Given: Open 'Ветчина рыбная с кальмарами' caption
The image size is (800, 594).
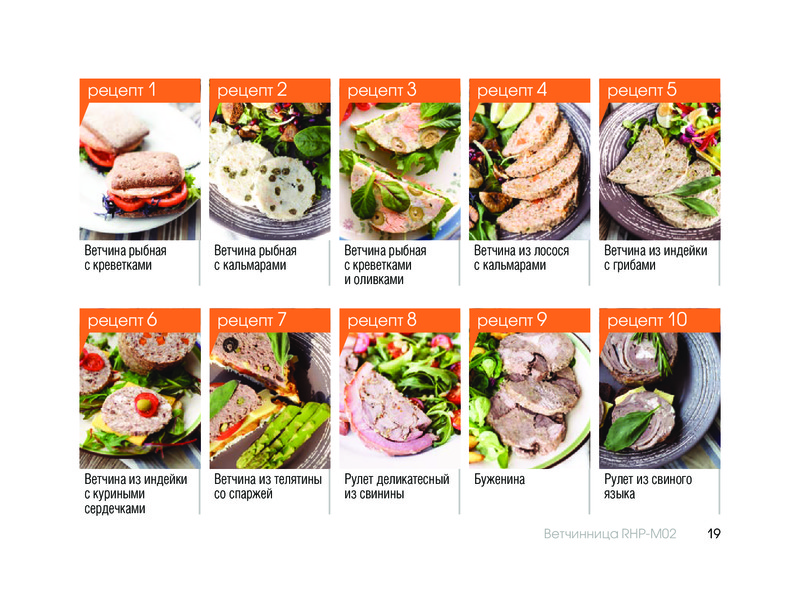Looking at the screenshot, I should [x=255, y=258].
